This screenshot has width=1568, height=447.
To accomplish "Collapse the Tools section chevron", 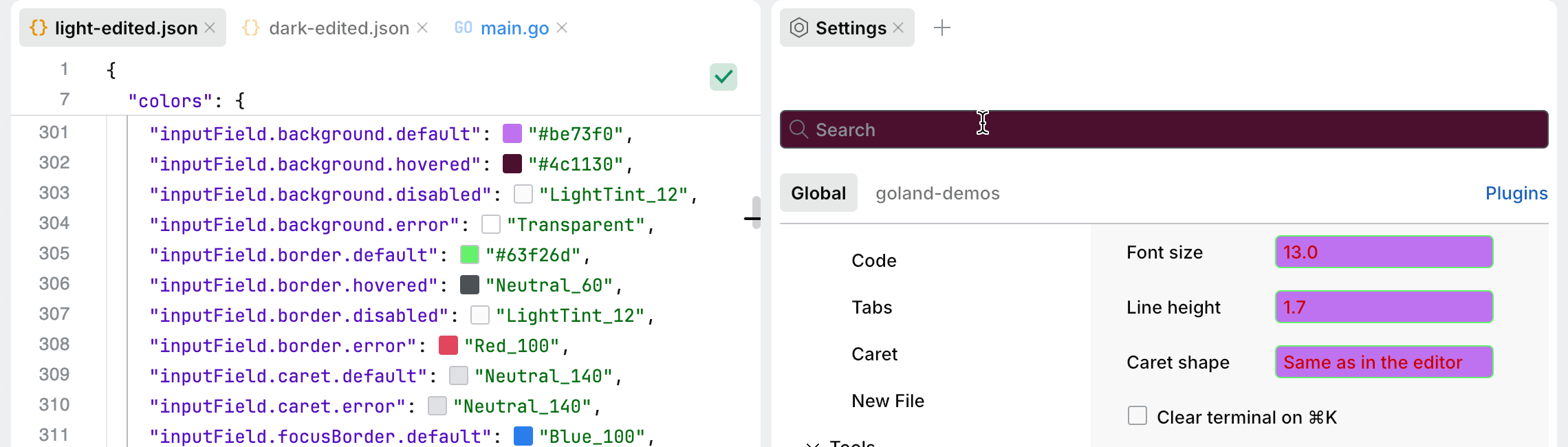I will tap(813, 444).
